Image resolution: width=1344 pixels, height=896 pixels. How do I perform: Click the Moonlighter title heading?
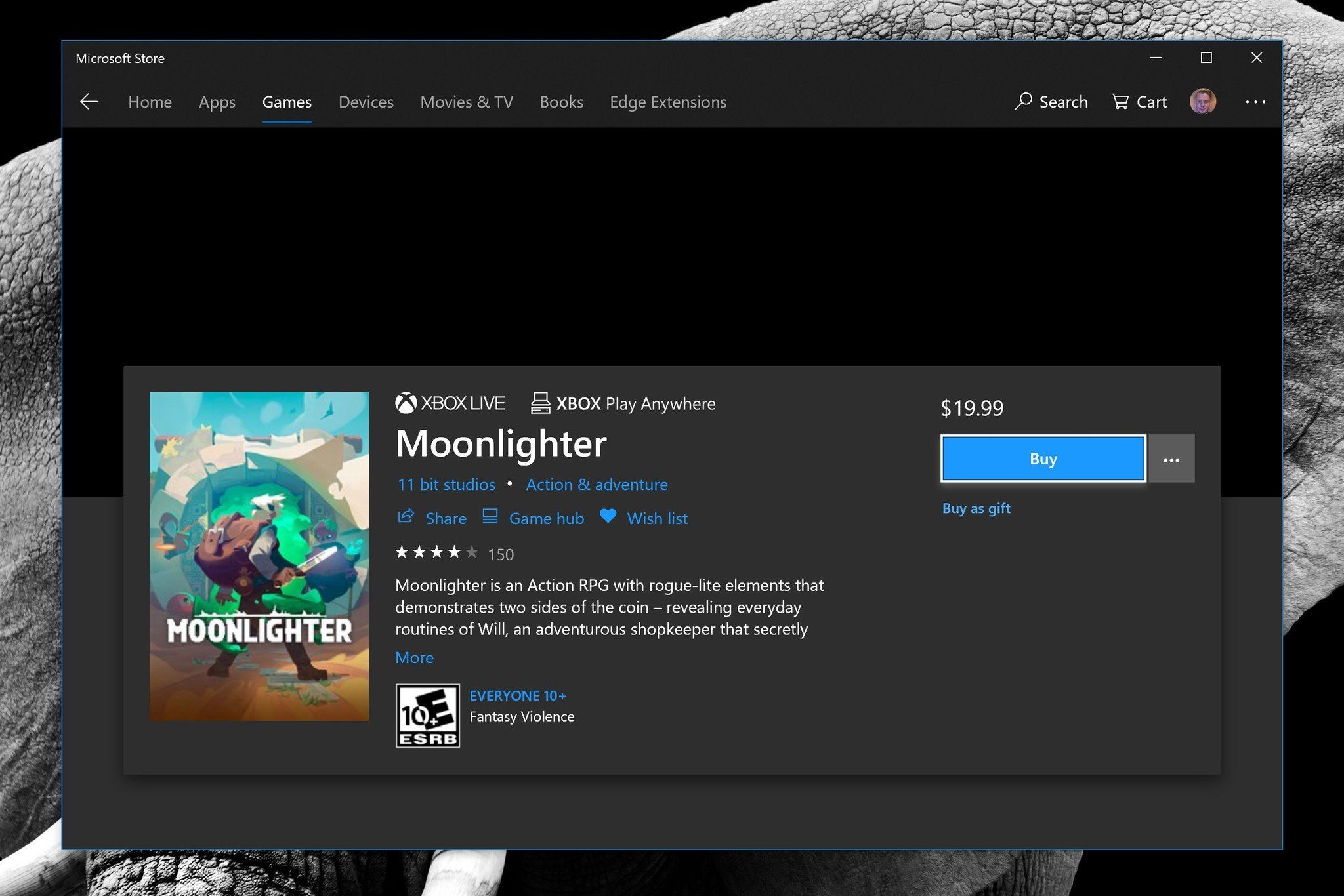tap(501, 444)
